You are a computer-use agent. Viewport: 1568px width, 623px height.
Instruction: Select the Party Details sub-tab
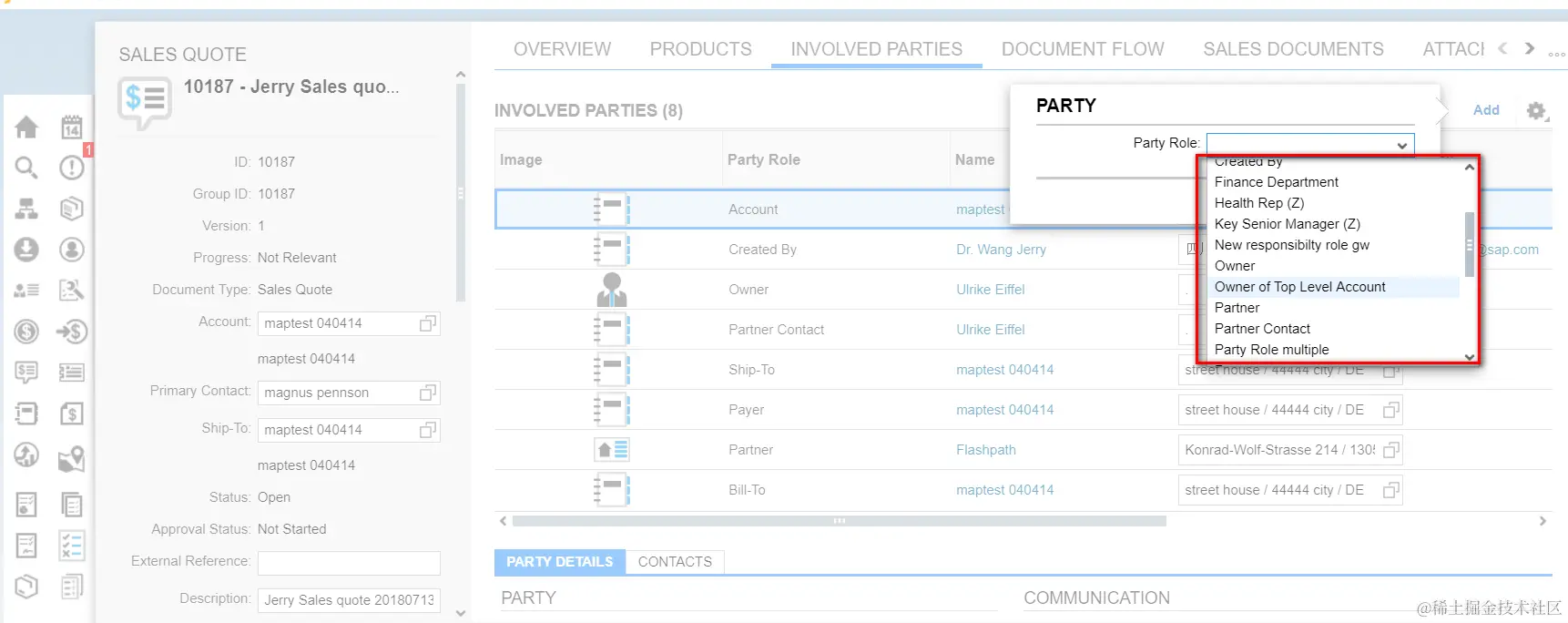(560, 562)
